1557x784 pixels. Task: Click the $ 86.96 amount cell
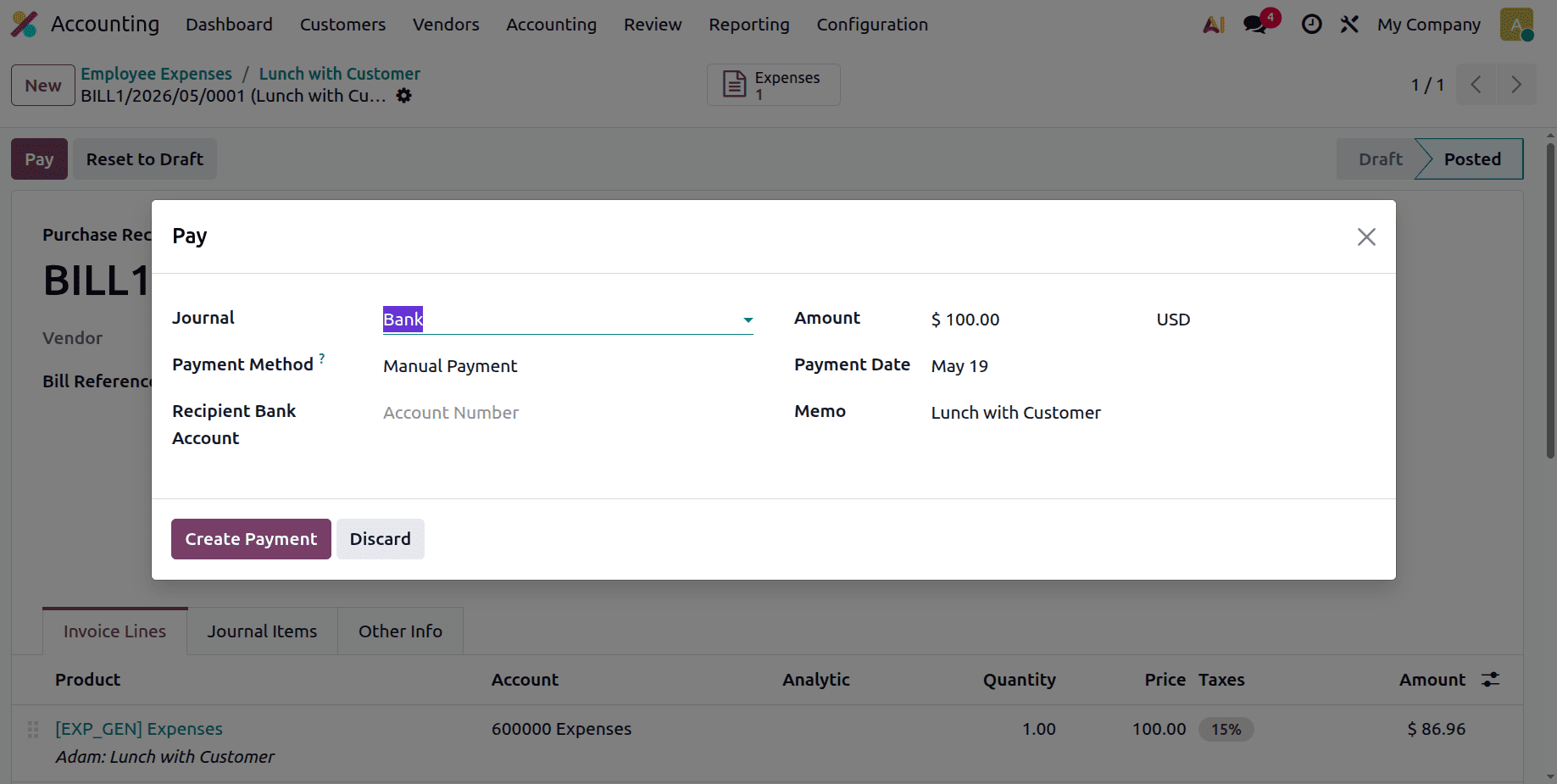coord(1436,729)
